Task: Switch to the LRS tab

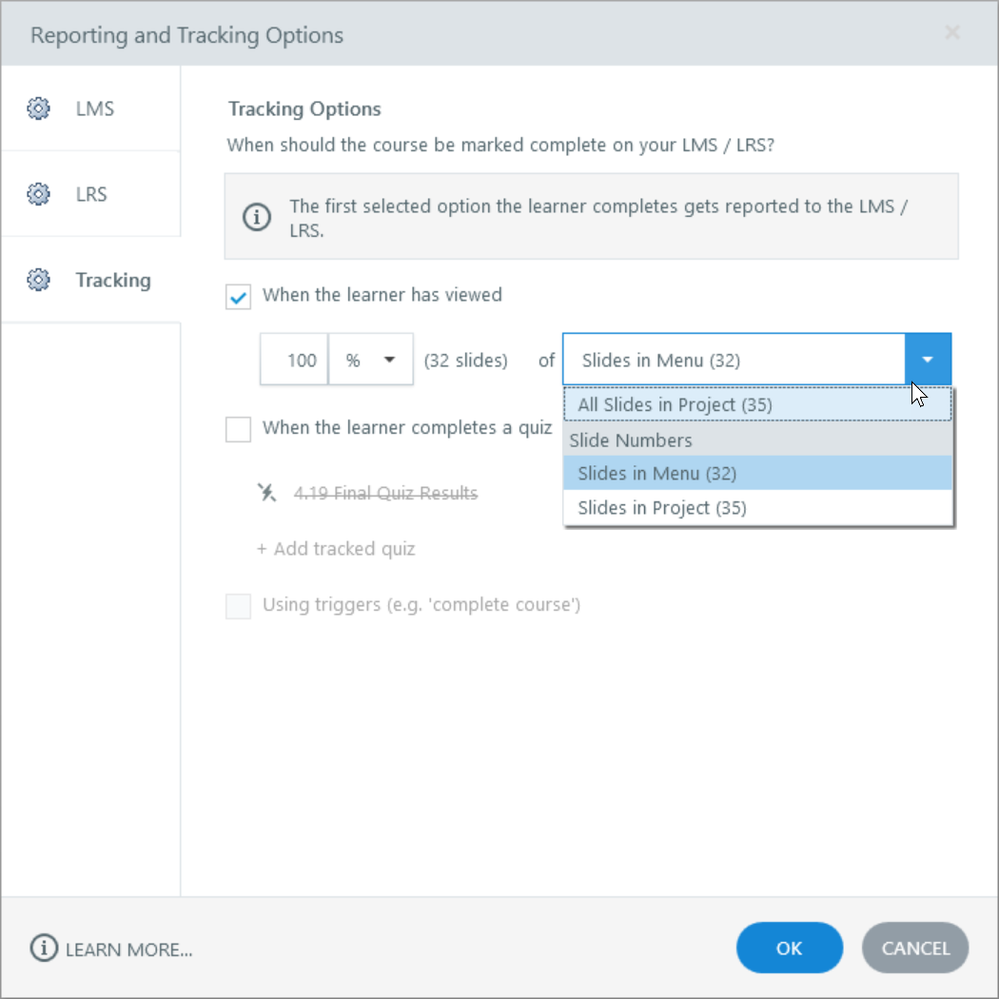Action: tap(91, 194)
